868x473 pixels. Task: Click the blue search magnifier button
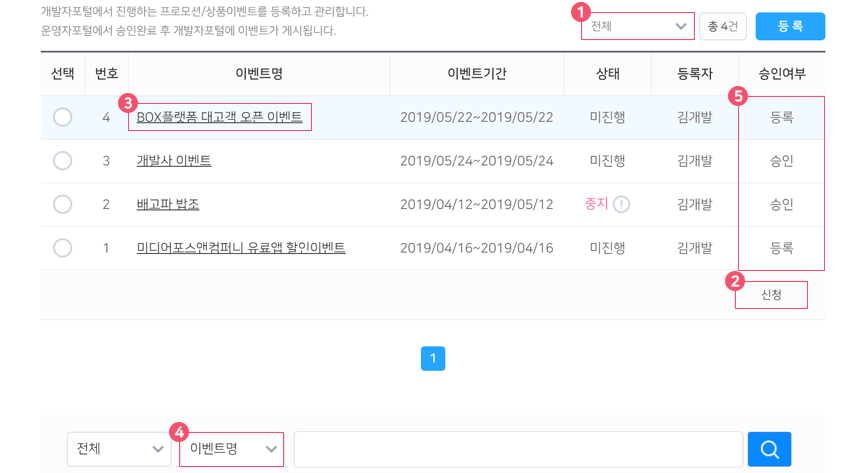click(769, 449)
